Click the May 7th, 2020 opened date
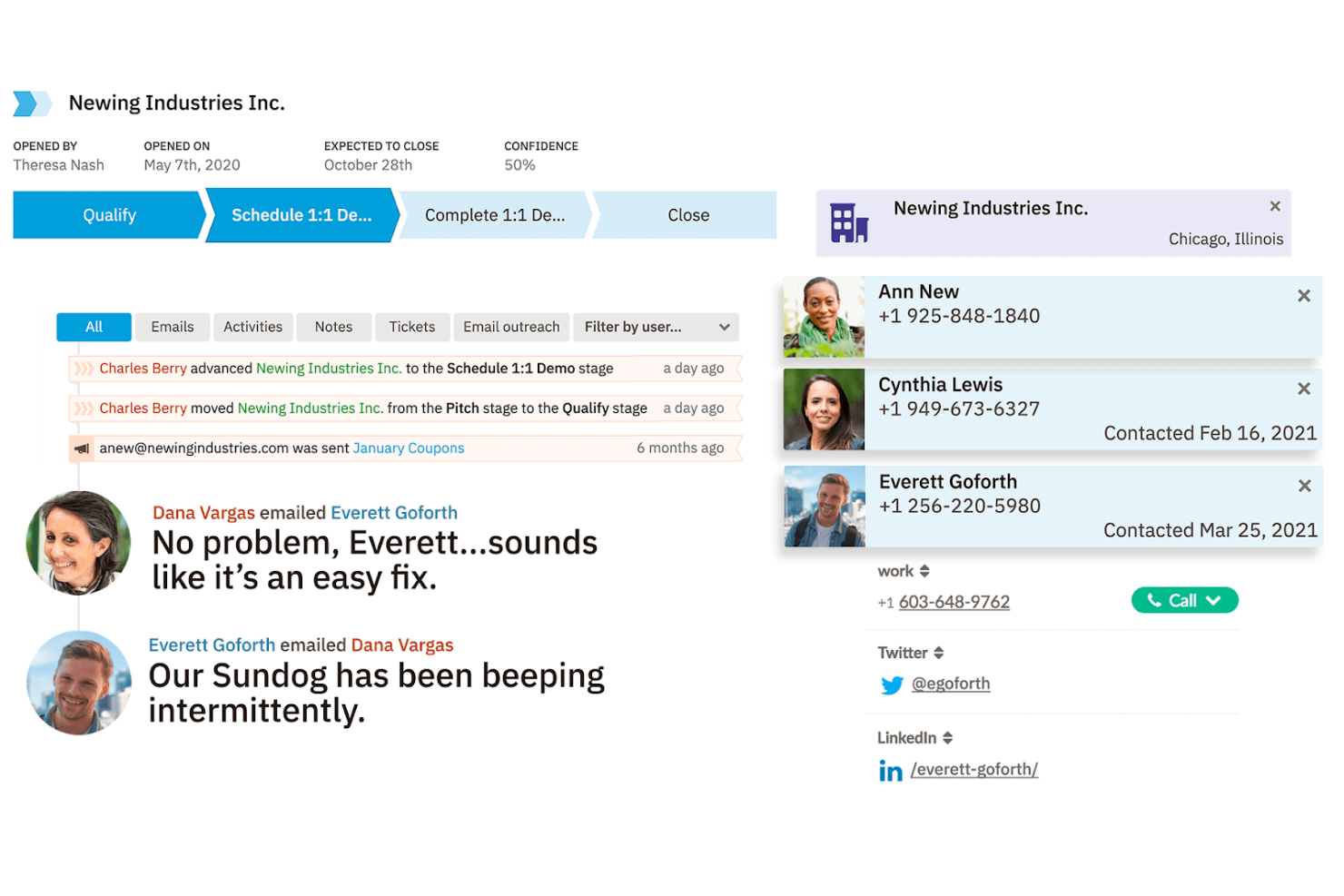This screenshot has width=1344, height=896. coord(192,165)
